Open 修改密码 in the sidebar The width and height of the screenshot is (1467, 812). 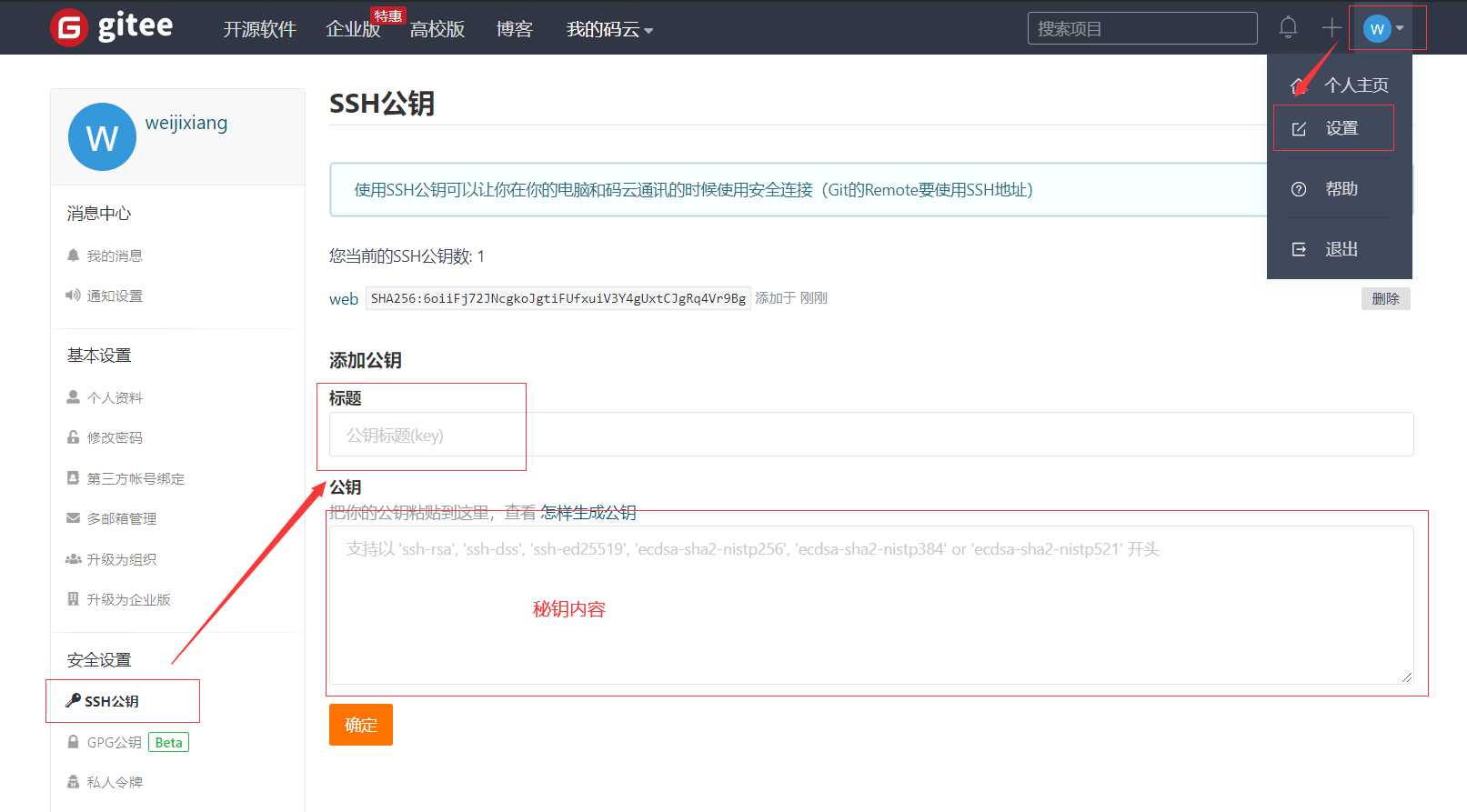pyautogui.click(x=115, y=437)
